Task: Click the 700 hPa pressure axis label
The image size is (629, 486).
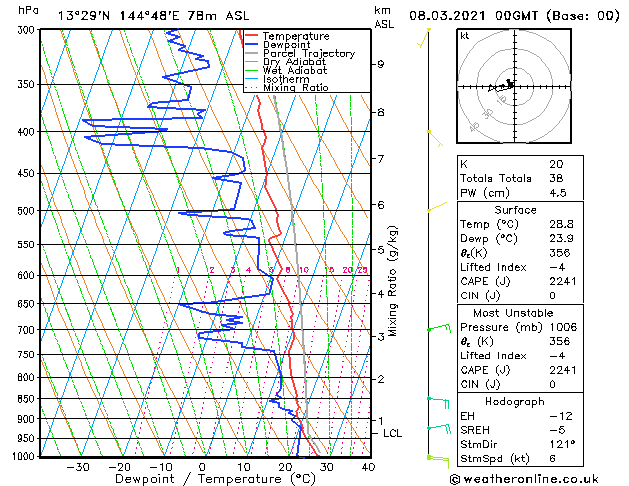Action: [x=28, y=330]
